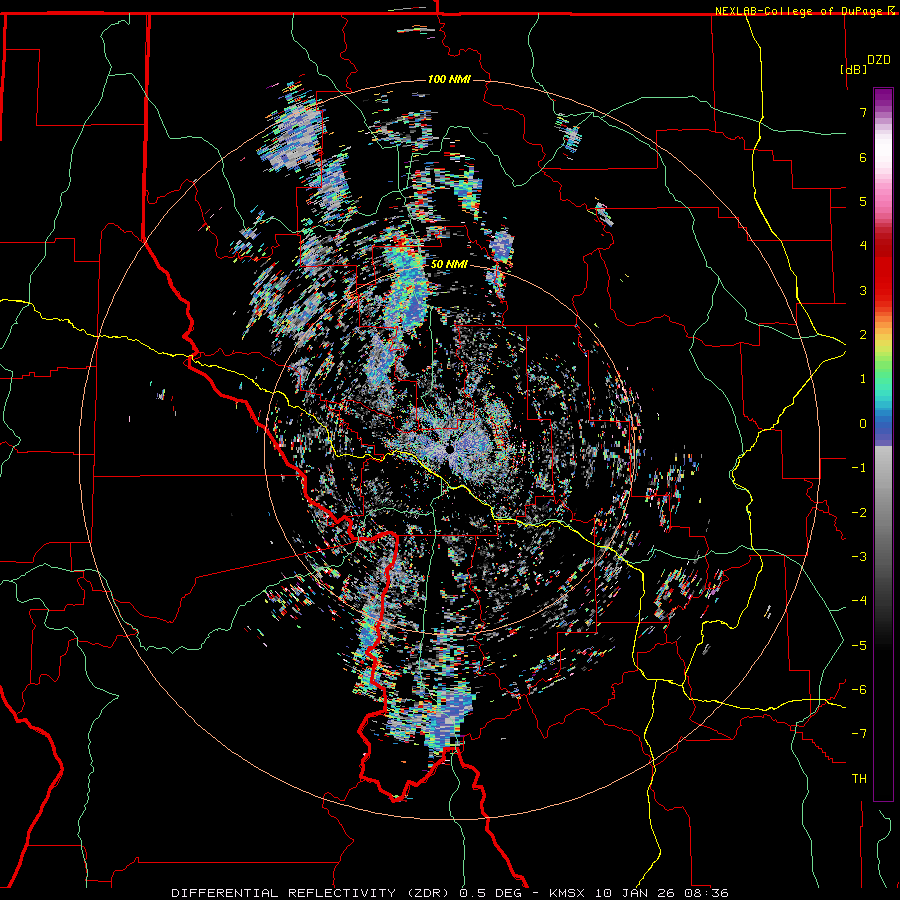Click the red band near 3 dB on colorbar
The image size is (900, 900).
point(883,290)
